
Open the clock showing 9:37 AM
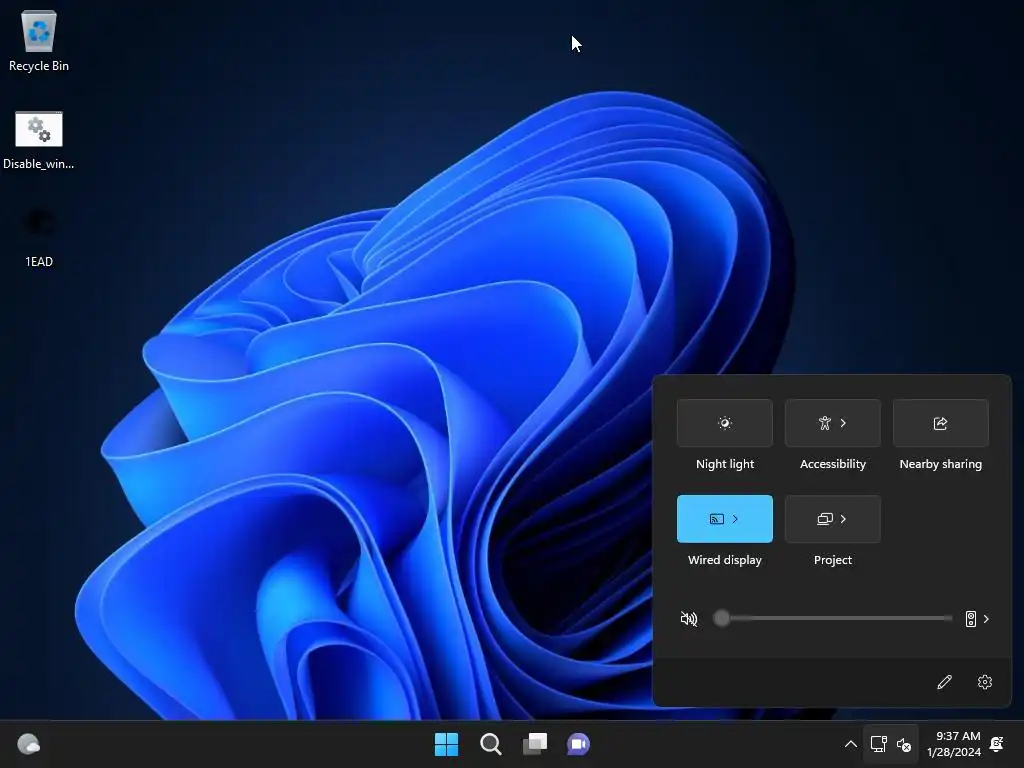(953, 744)
